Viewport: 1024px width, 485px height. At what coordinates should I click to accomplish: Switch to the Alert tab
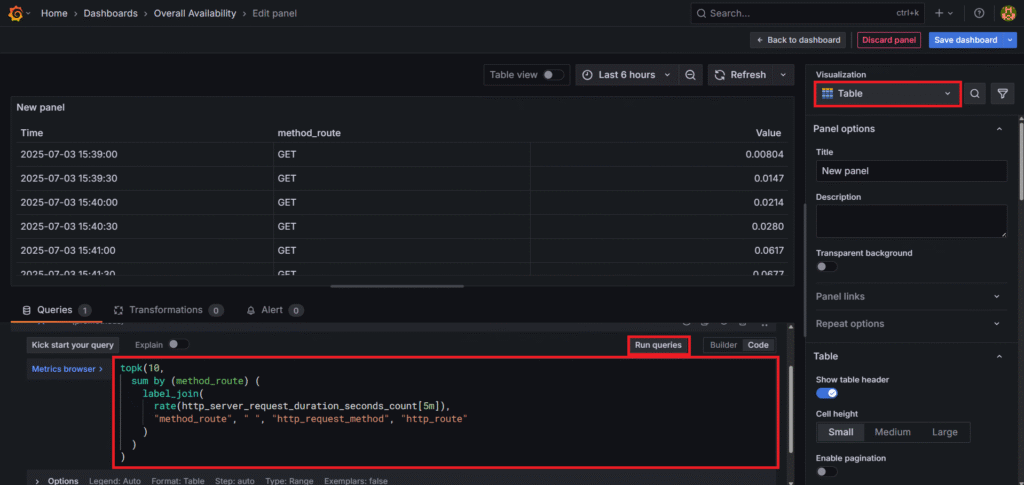(274, 310)
